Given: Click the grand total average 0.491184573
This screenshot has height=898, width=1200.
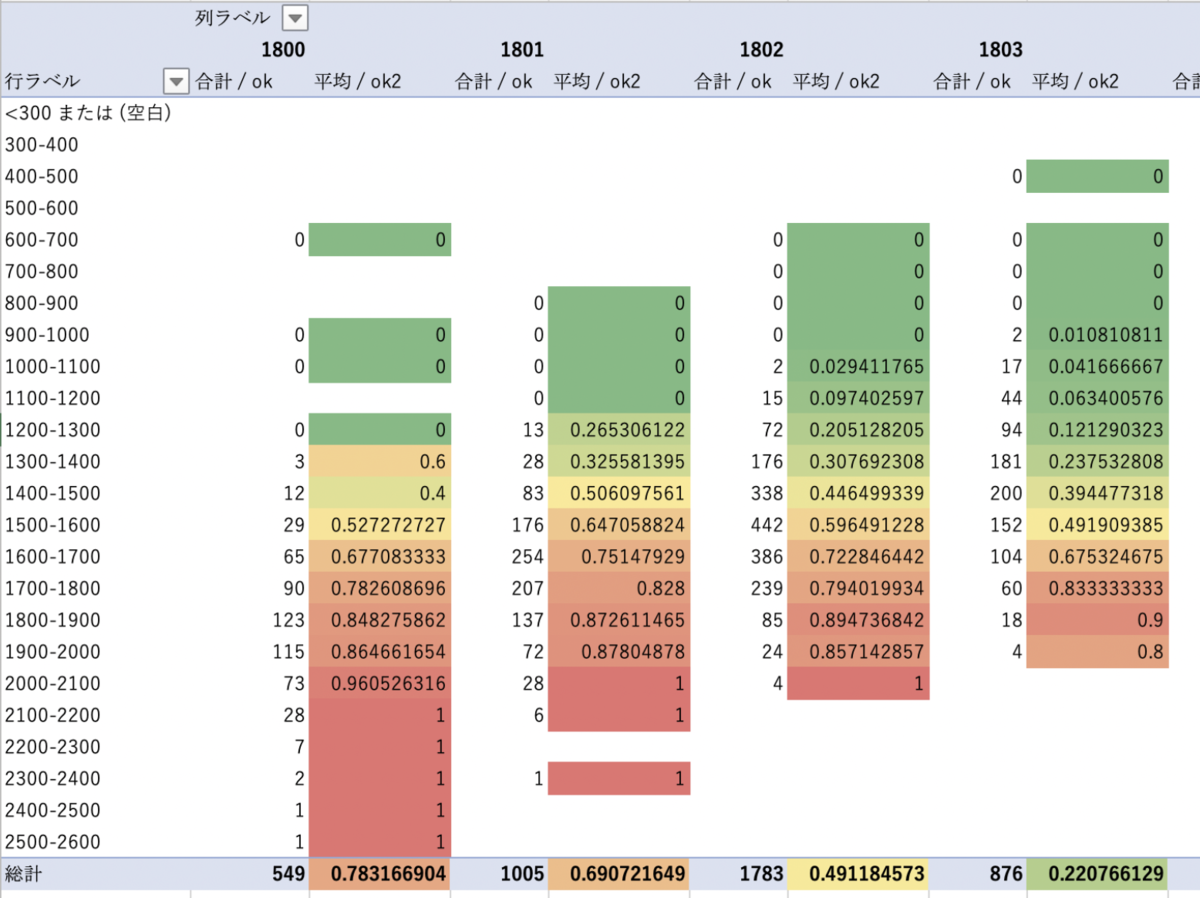Looking at the screenshot, I should pos(859,874).
